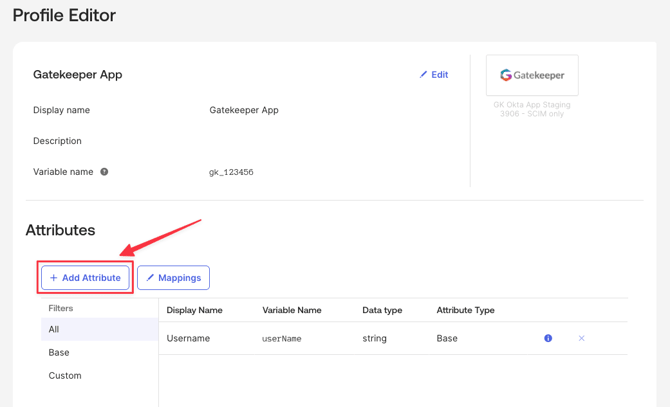Select the Username attribute row

pos(188,339)
